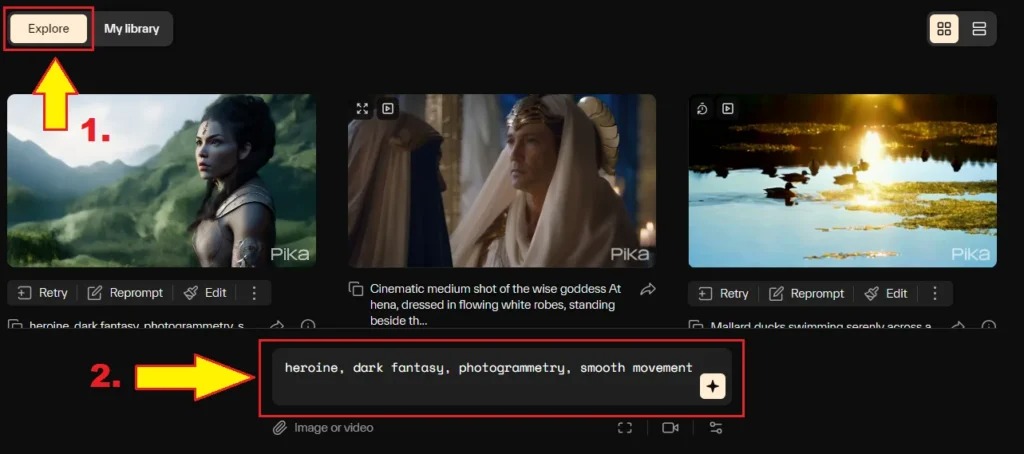This screenshot has height=454, width=1024.
Task: Click the generate sparkle button in prompt box
Action: [x=712, y=387]
